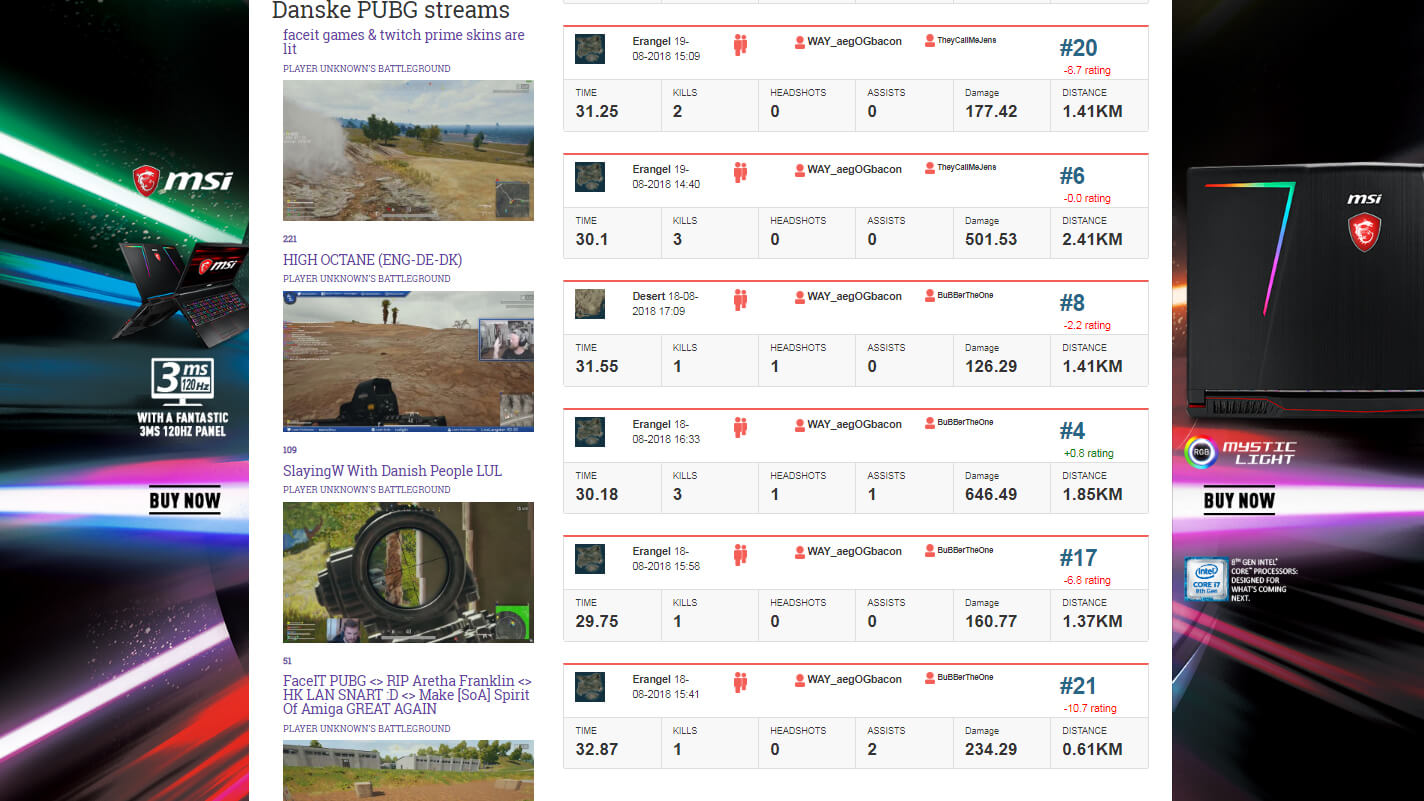This screenshot has width=1424, height=801.
Task: Click the player icon beside BuBBerTheOne in #8 match
Action: (x=929, y=296)
